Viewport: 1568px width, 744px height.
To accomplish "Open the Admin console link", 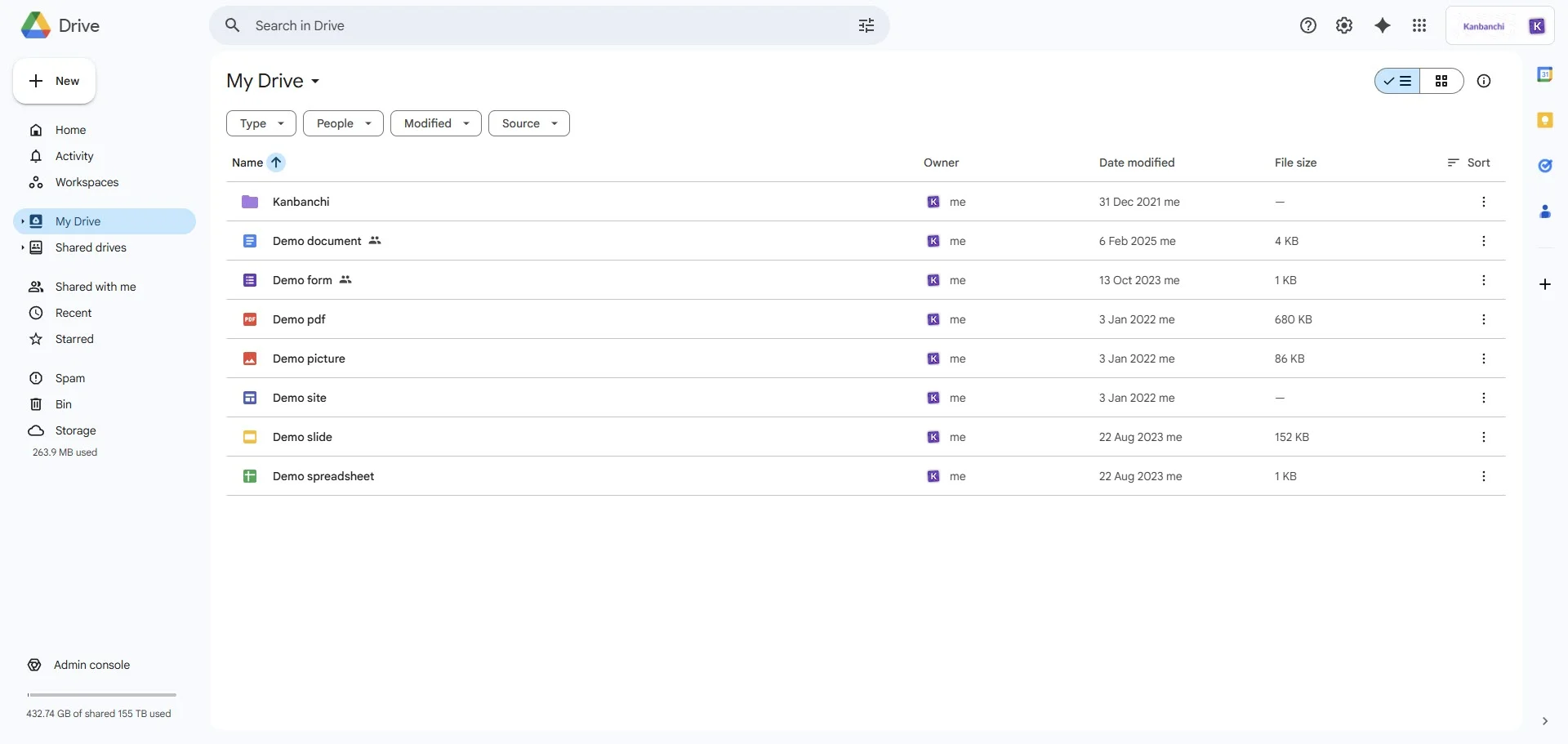I will 91,665.
